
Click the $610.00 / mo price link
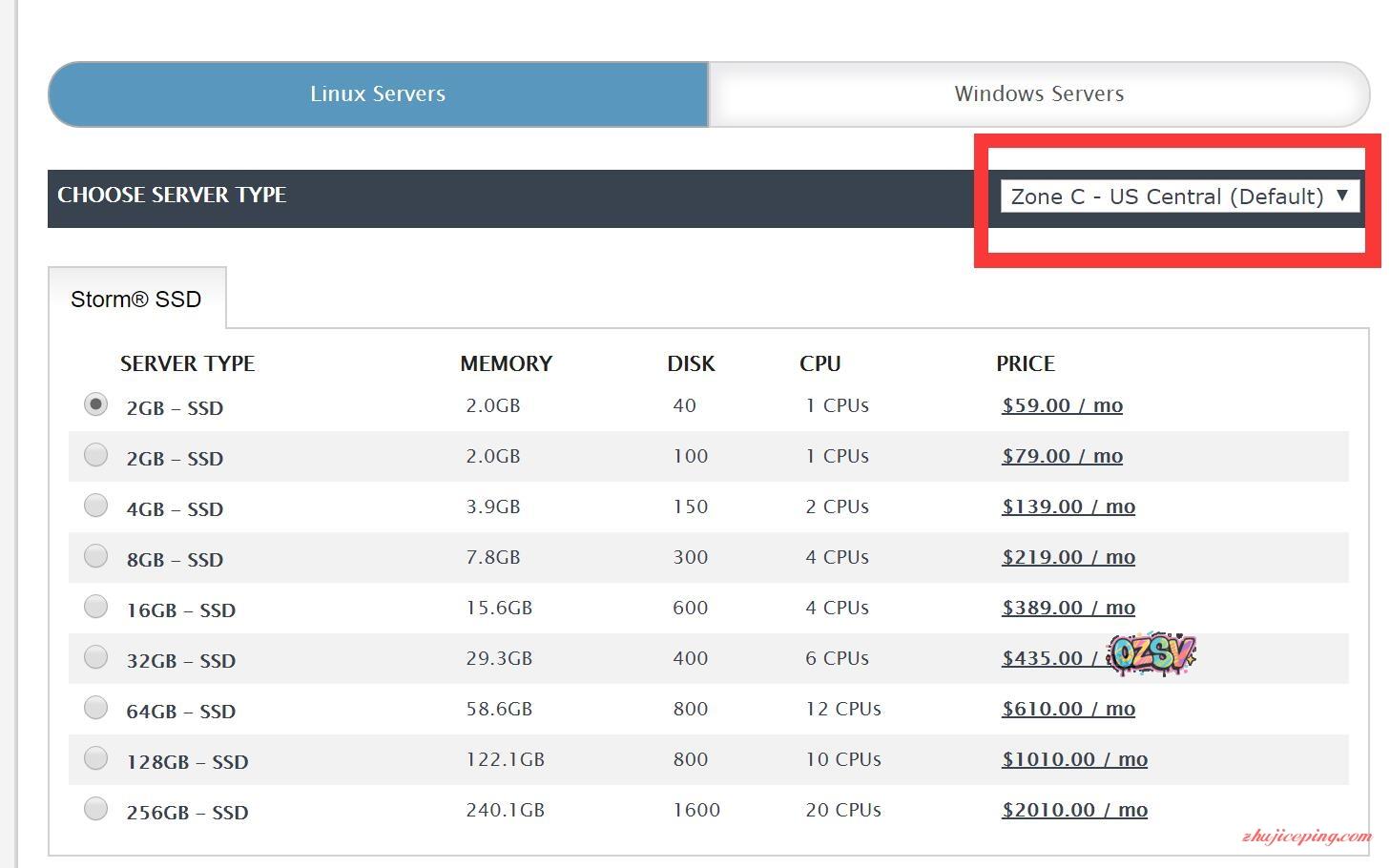pyautogui.click(x=1068, y=709)
